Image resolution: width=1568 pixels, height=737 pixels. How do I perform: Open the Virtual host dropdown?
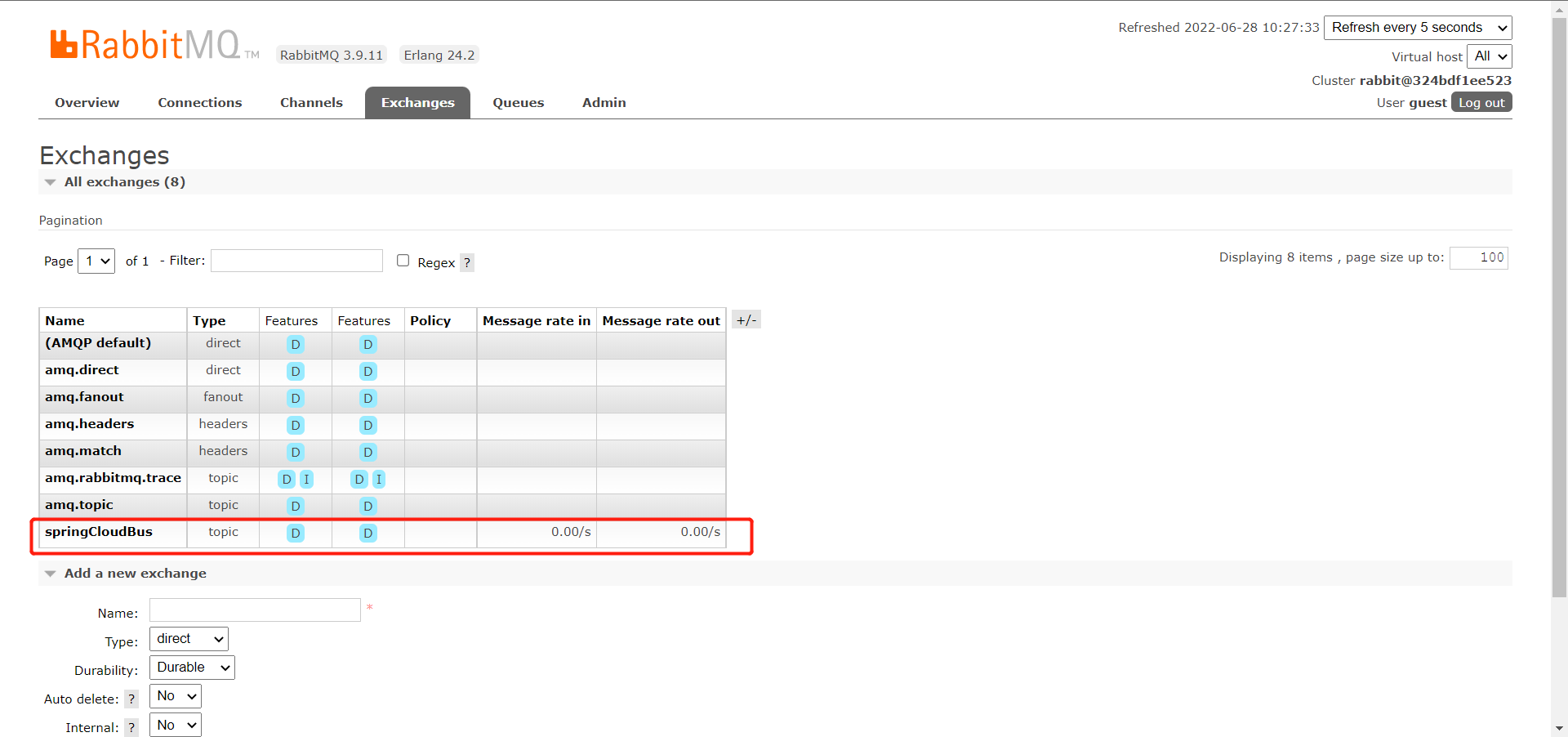[1490, 56]
